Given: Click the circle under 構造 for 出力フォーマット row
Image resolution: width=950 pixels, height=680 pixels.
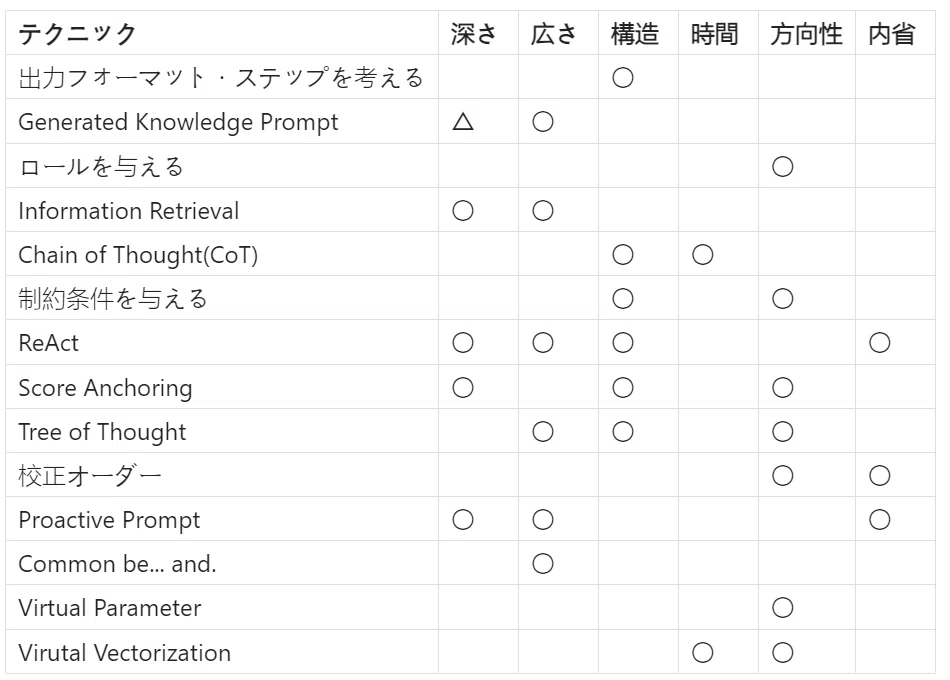Looking at the screenshot, I should 623,78.
